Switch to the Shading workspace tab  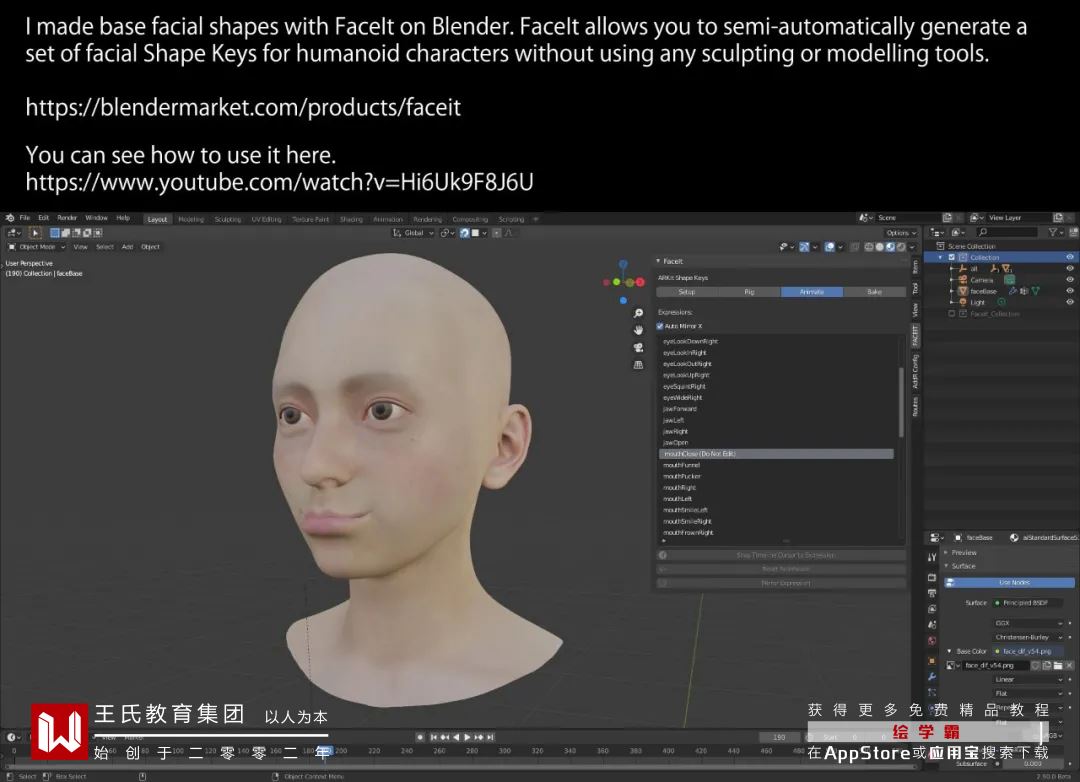pos(351,219)
